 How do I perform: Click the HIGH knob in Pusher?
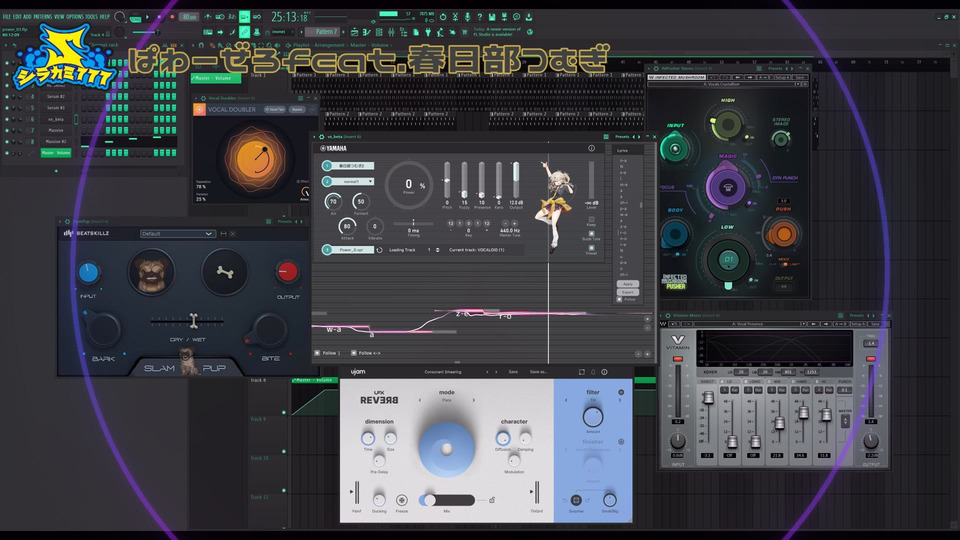click(x=727, y=124)
